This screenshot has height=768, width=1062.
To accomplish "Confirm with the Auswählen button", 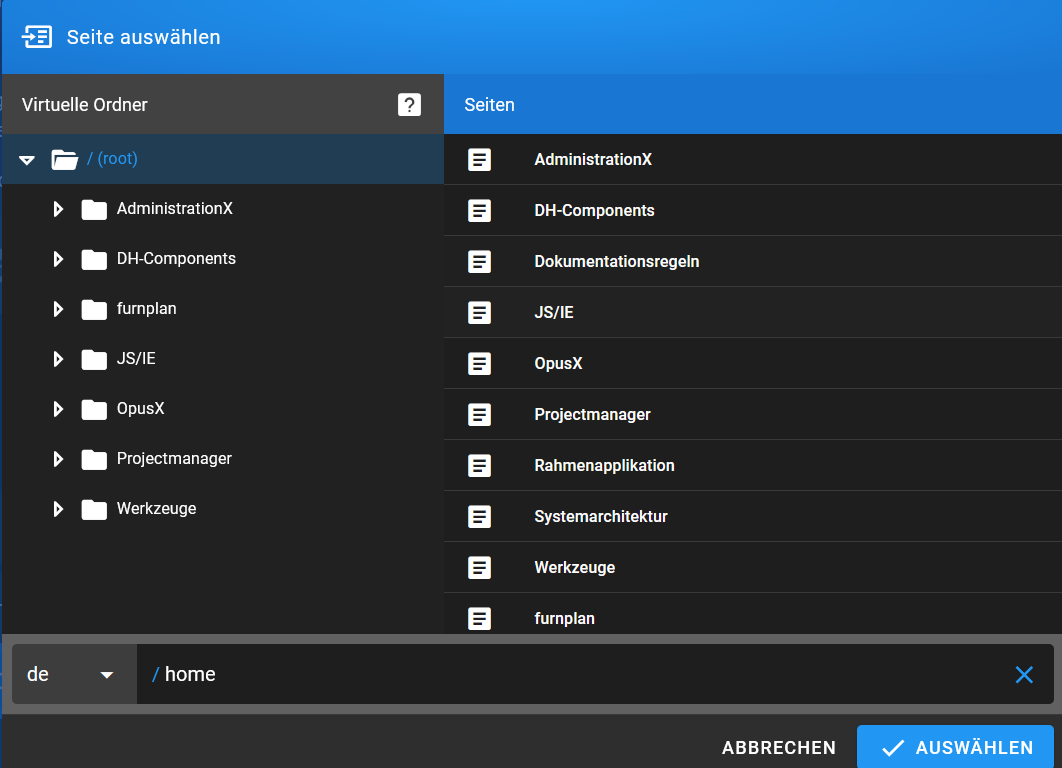I will pyautogui.click(x=955, y=747).
